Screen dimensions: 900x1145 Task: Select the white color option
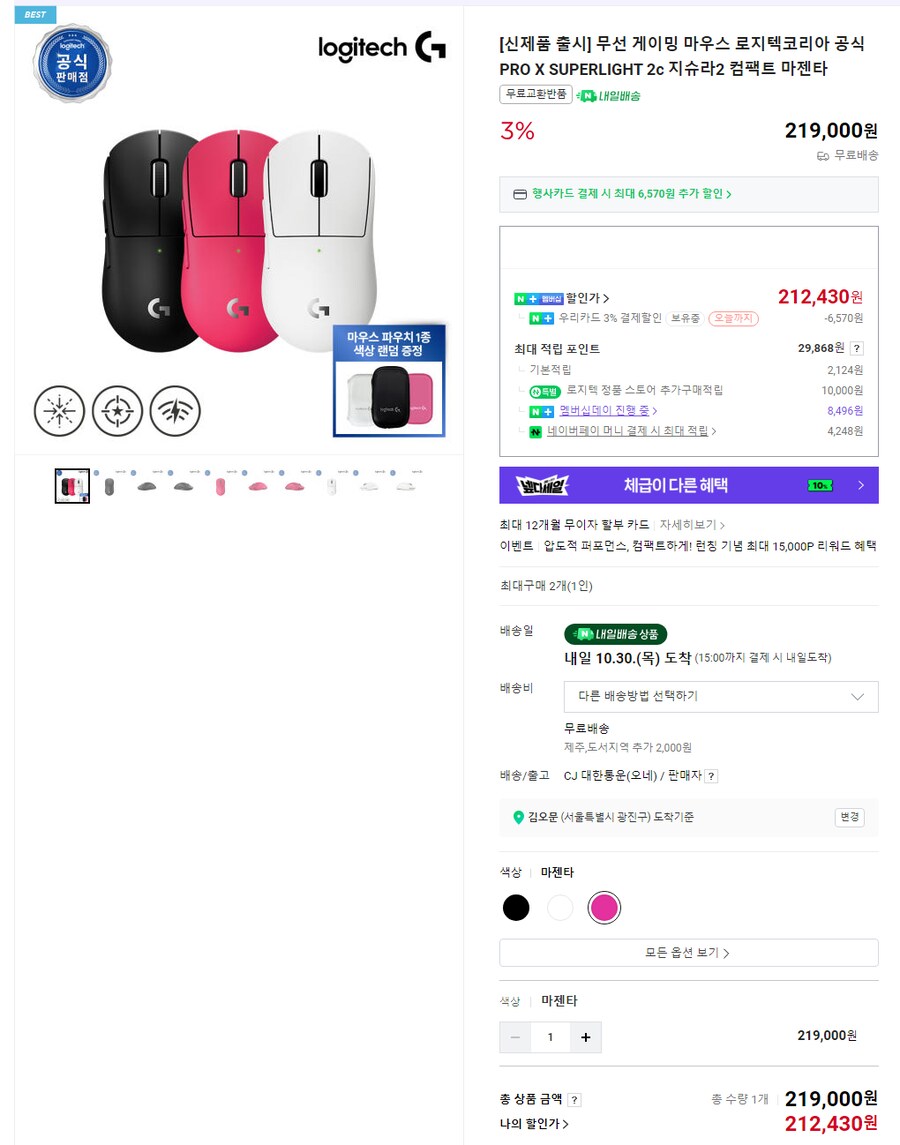(560, 907)
